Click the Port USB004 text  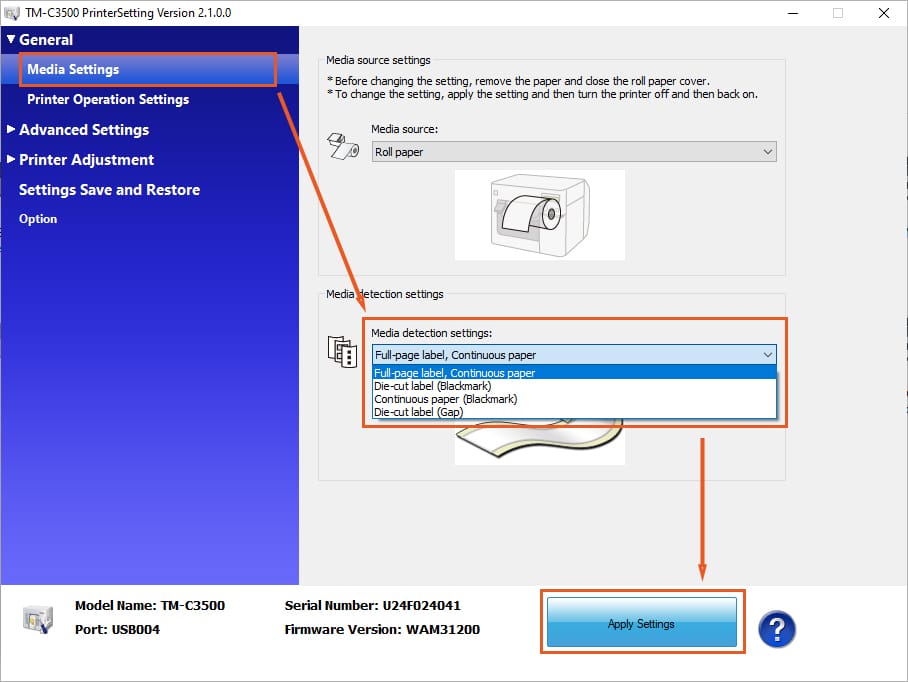tap(118, 629)
